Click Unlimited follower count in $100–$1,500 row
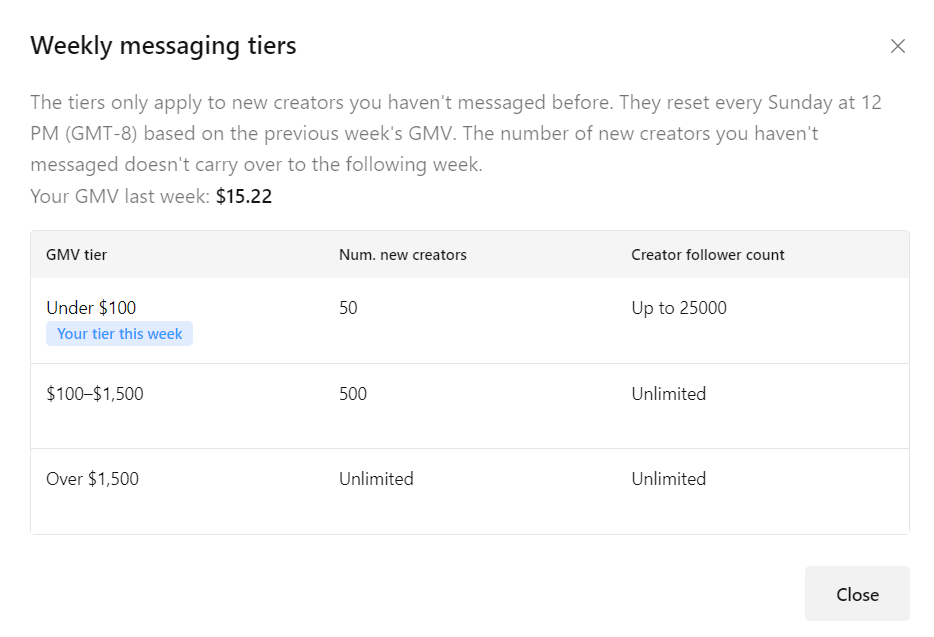 pyautogui.click(x=669, y=394)
